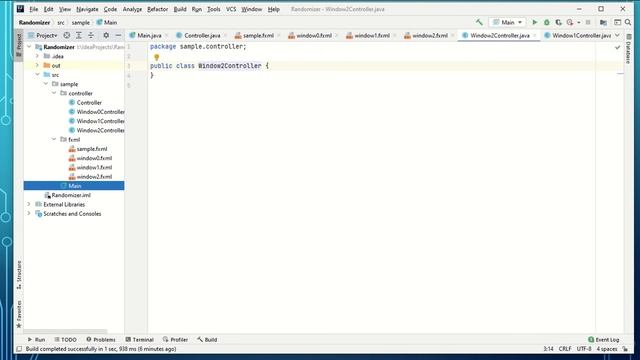The width and height of the screenshot is (640, 360).
Task: Click the Profiler run icon in toolbar
Action: 570,22
